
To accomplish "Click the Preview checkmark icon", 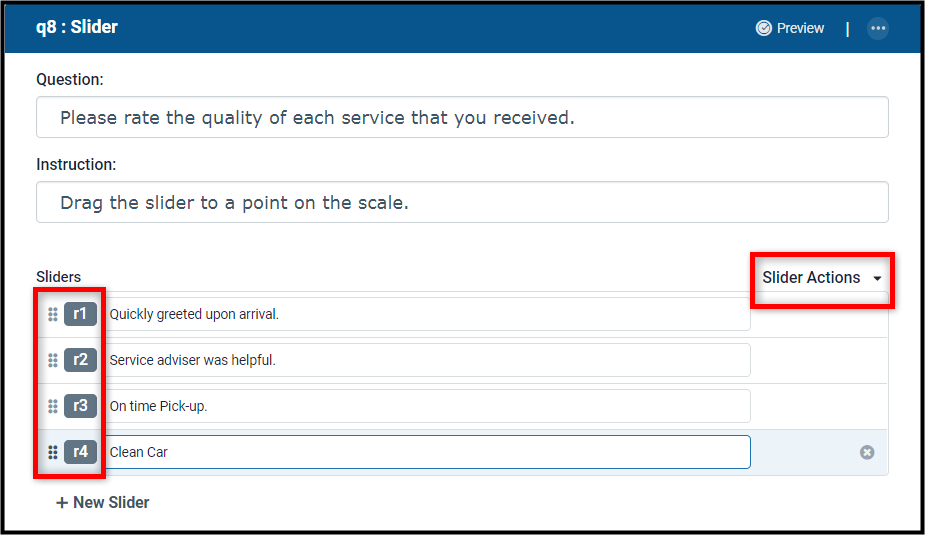I will point(763,28).
